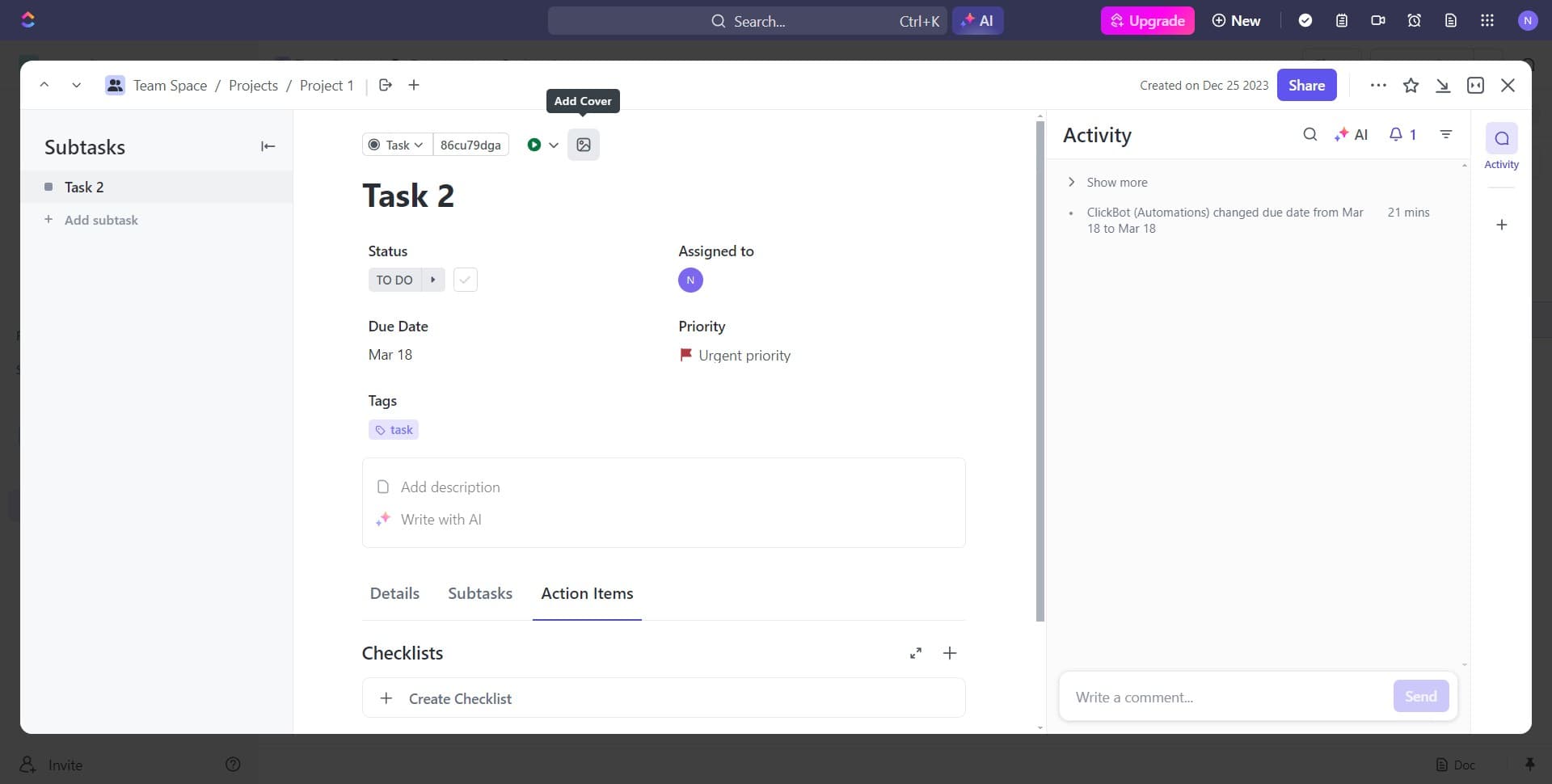Image resolution: width=1552 pixels, height=784 pixels.
Task: Start the timer on Task 2
Action: tap(534, 145)
